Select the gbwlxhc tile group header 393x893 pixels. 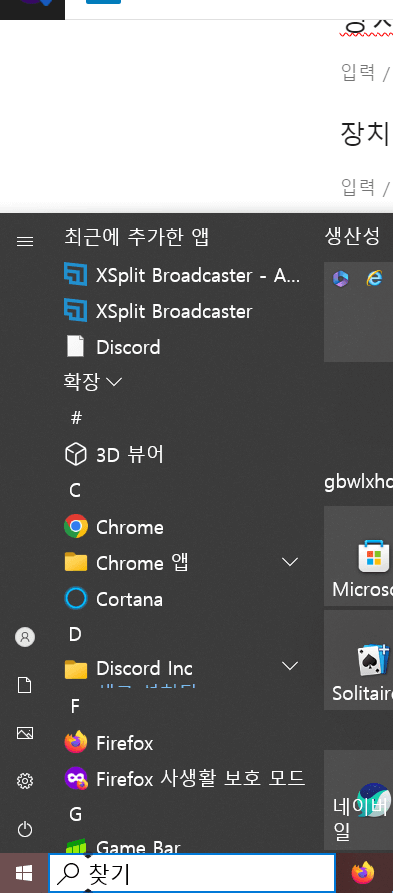pyautogui.click(x=358, y=482)
